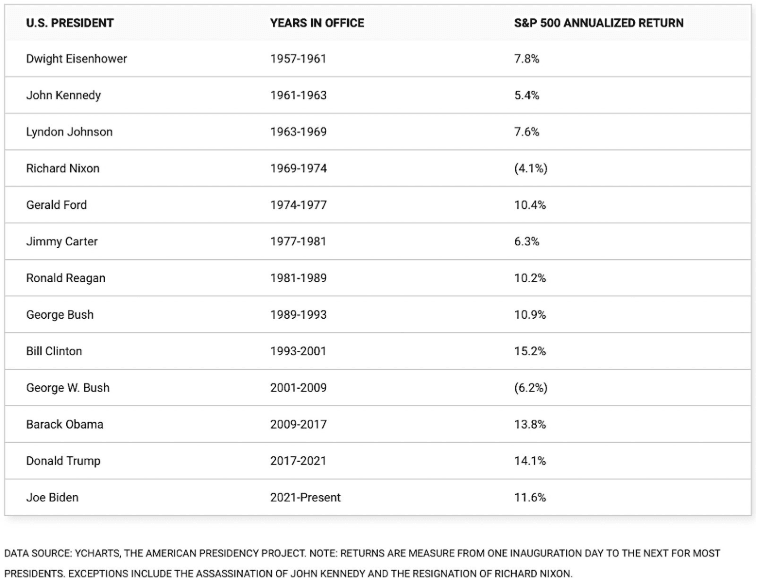Click Jimmy Carter's 6.3% return value
This screenshot has width=759, height=580.
(x=527, y=242)
